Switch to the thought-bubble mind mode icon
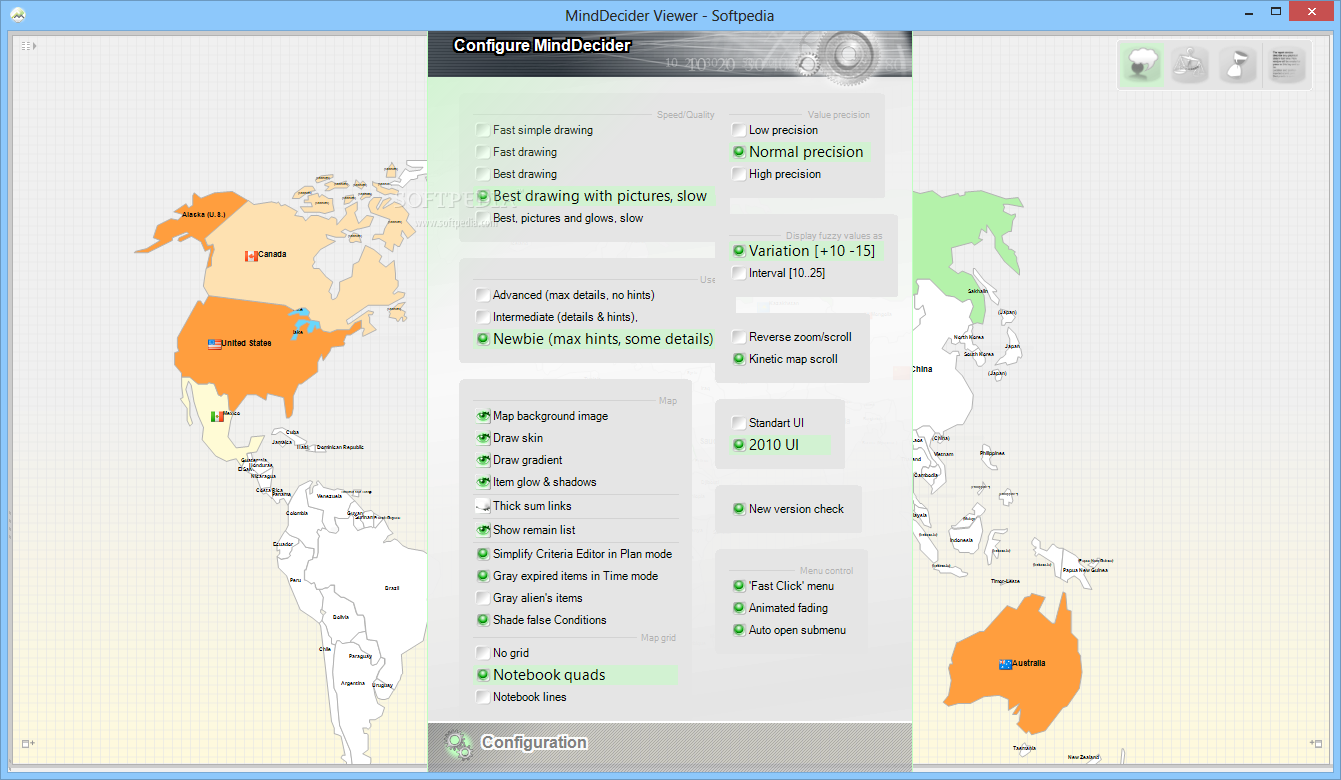 pyautogui.click(x=1141, y=65)
